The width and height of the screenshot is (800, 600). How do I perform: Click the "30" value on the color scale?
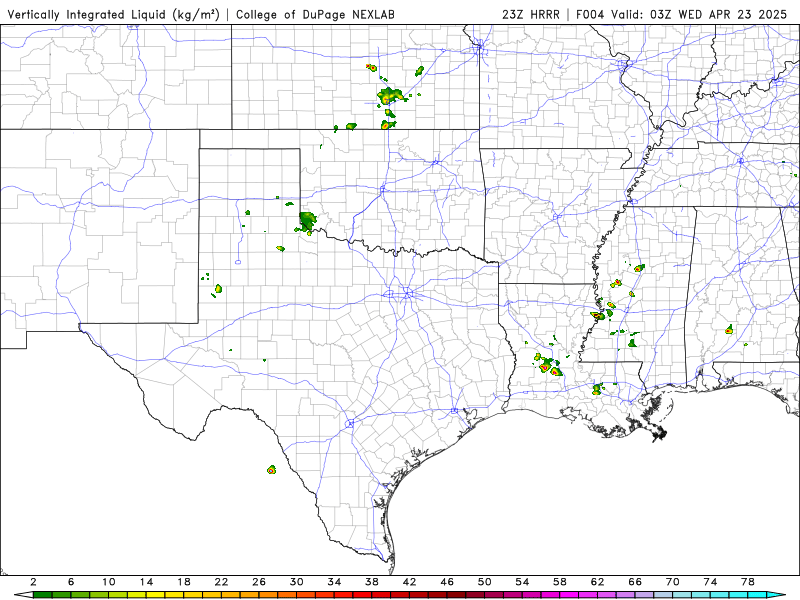point(297,582)
